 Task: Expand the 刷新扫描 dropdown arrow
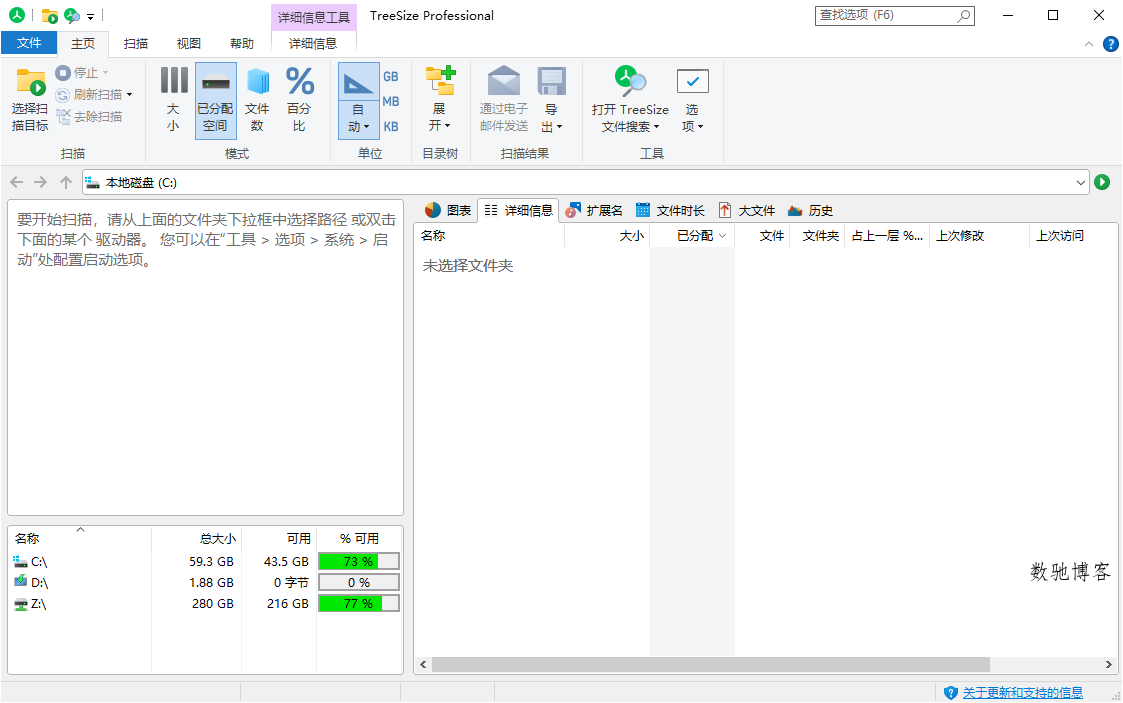(130, 94)
